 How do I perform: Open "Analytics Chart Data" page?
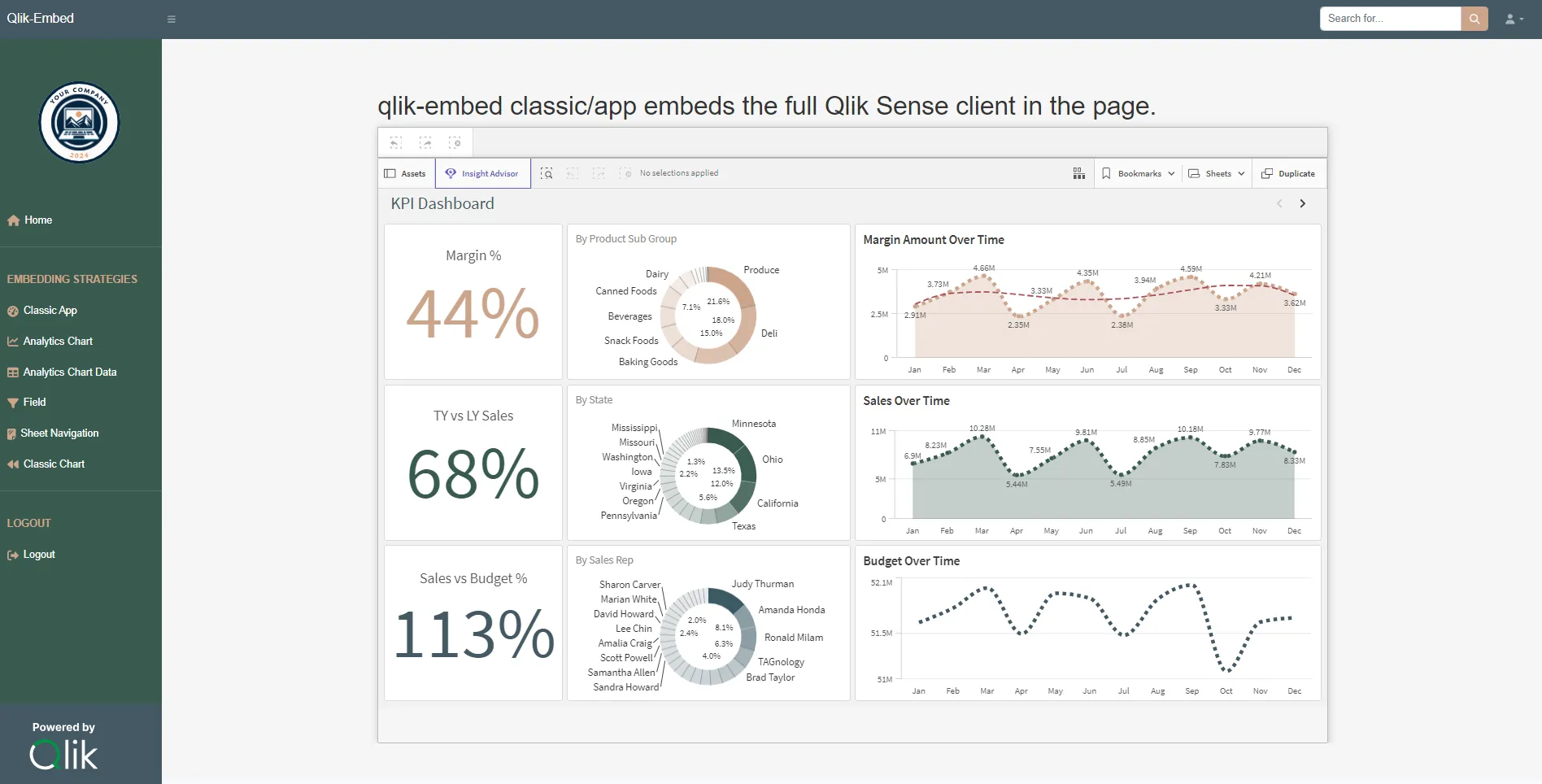[x=70, y=372]
